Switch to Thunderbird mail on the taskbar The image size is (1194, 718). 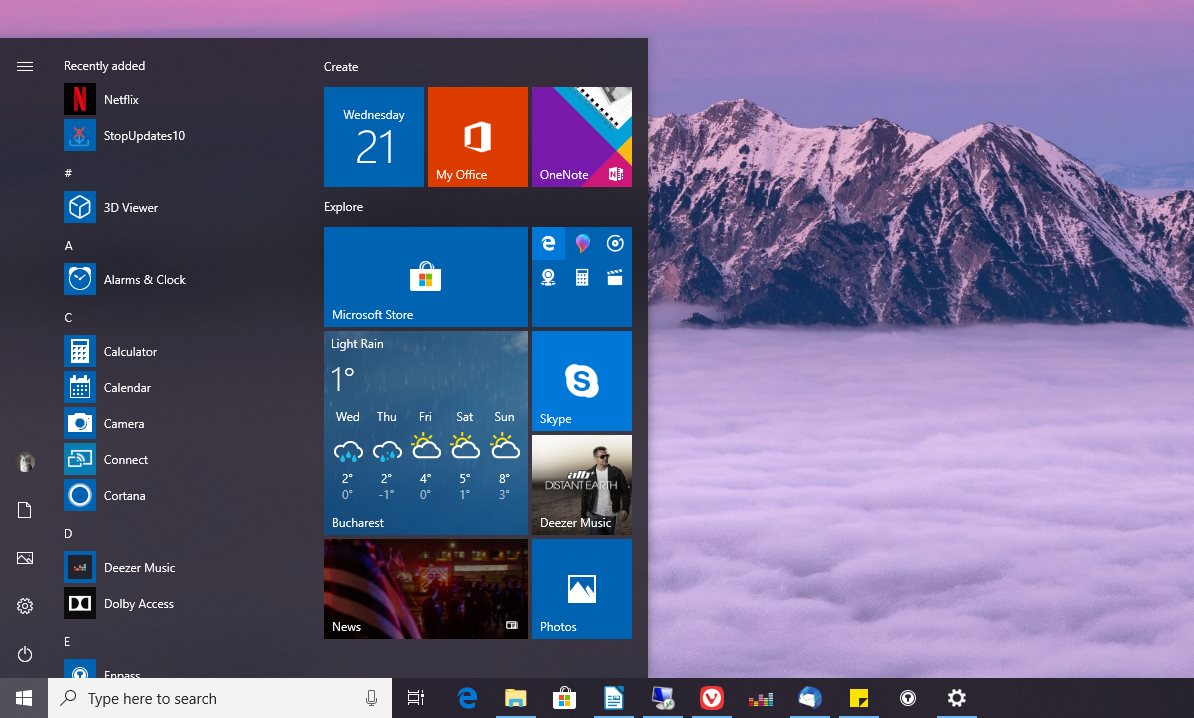809,698
